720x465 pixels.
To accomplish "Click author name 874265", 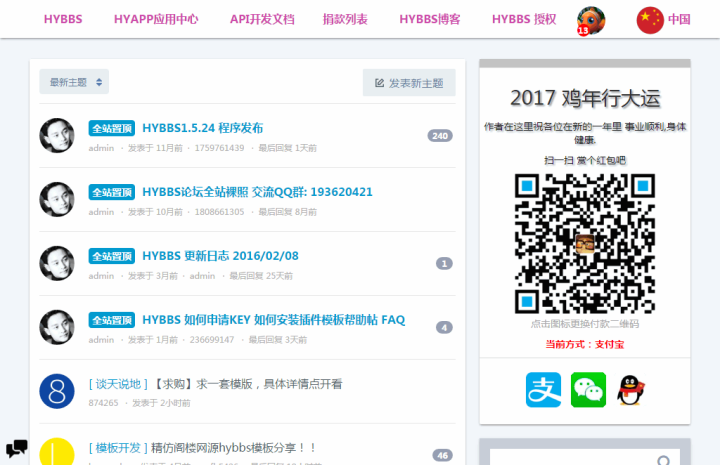I will tap(103, 403).
